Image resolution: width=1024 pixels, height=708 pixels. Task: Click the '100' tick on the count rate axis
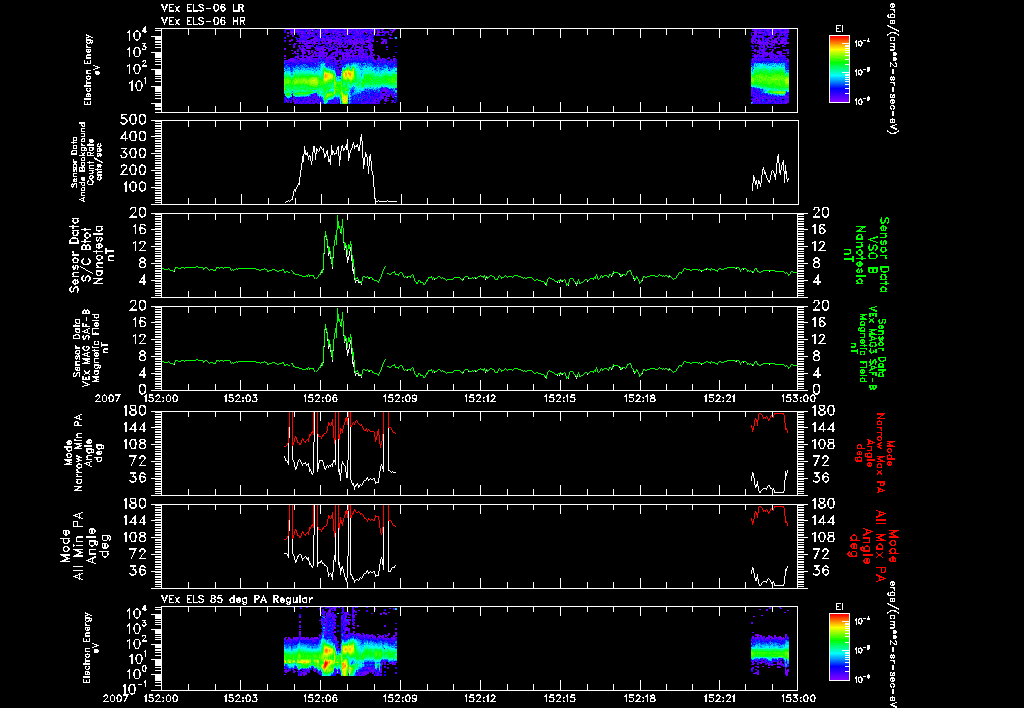pos(135,187)
